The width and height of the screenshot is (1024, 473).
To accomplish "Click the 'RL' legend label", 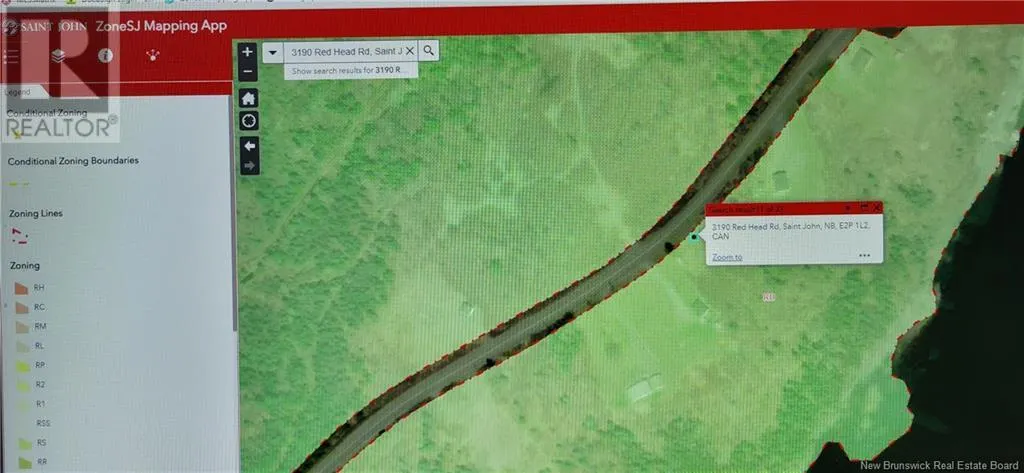I will click(40, 346).
